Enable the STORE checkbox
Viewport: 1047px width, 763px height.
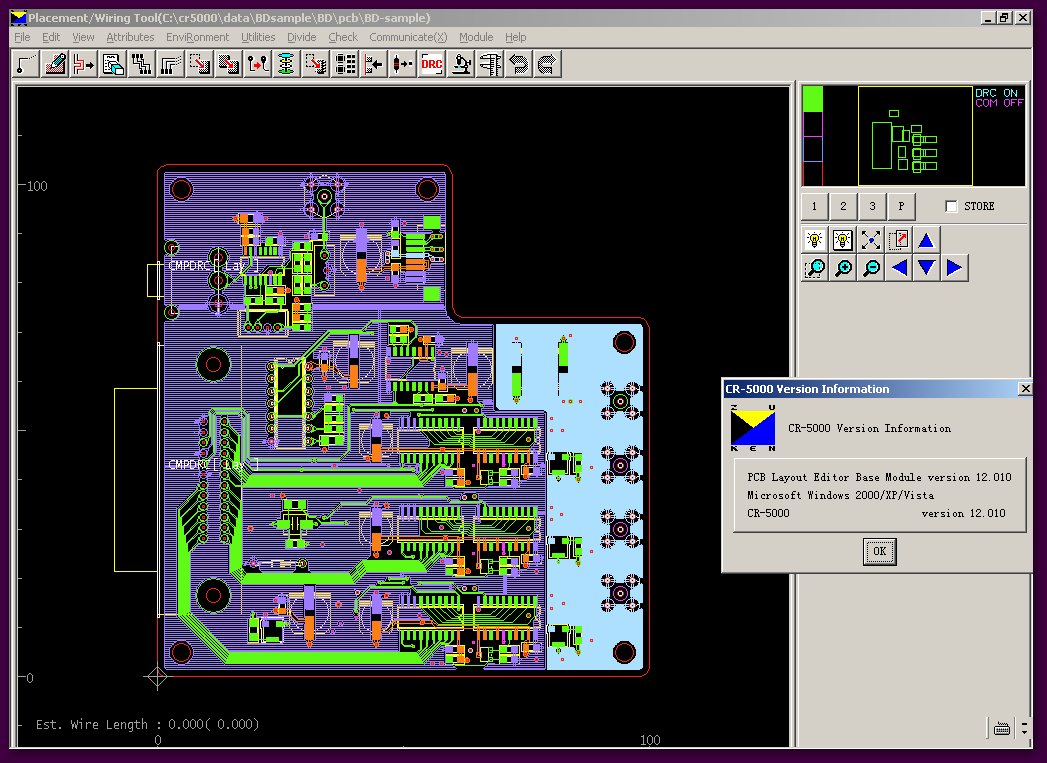coord(952,206)
